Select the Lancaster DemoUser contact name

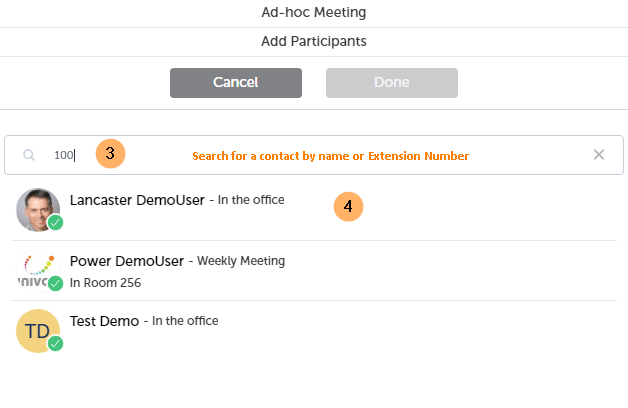point(137,200)
